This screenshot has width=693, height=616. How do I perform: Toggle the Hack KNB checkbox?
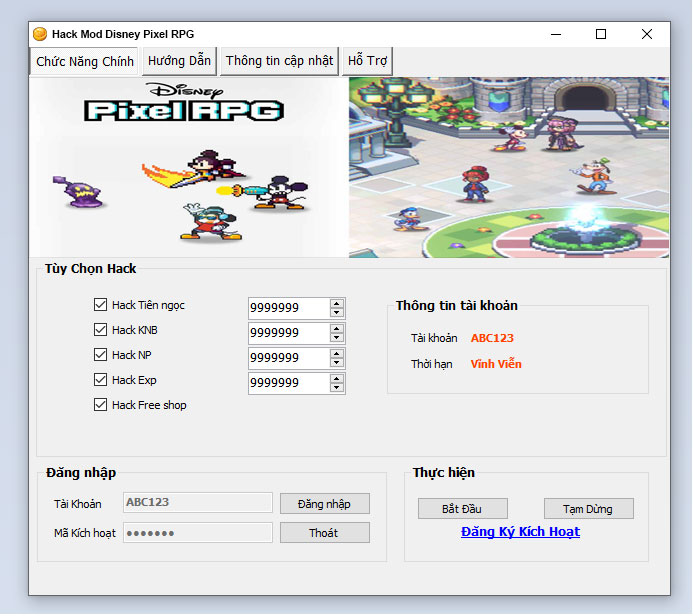(100, 330)
